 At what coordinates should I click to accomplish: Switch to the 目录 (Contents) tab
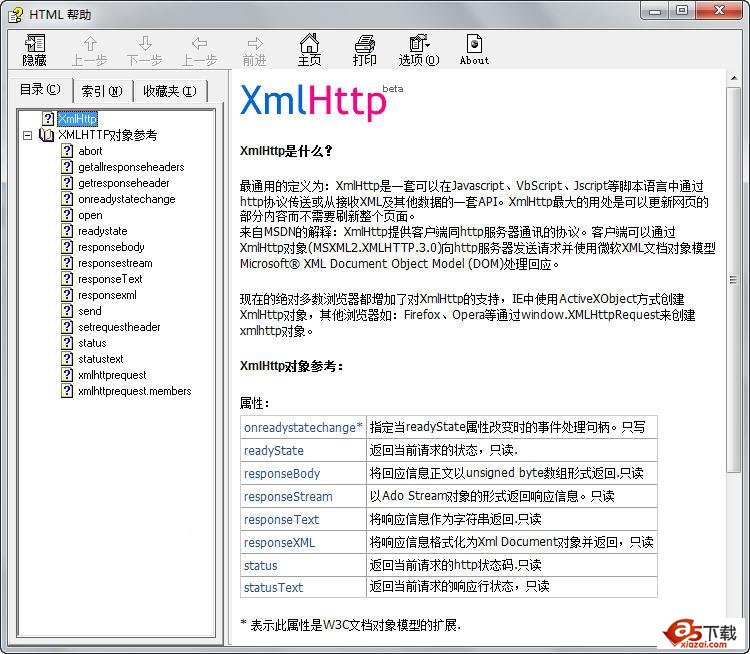[40, 89]
